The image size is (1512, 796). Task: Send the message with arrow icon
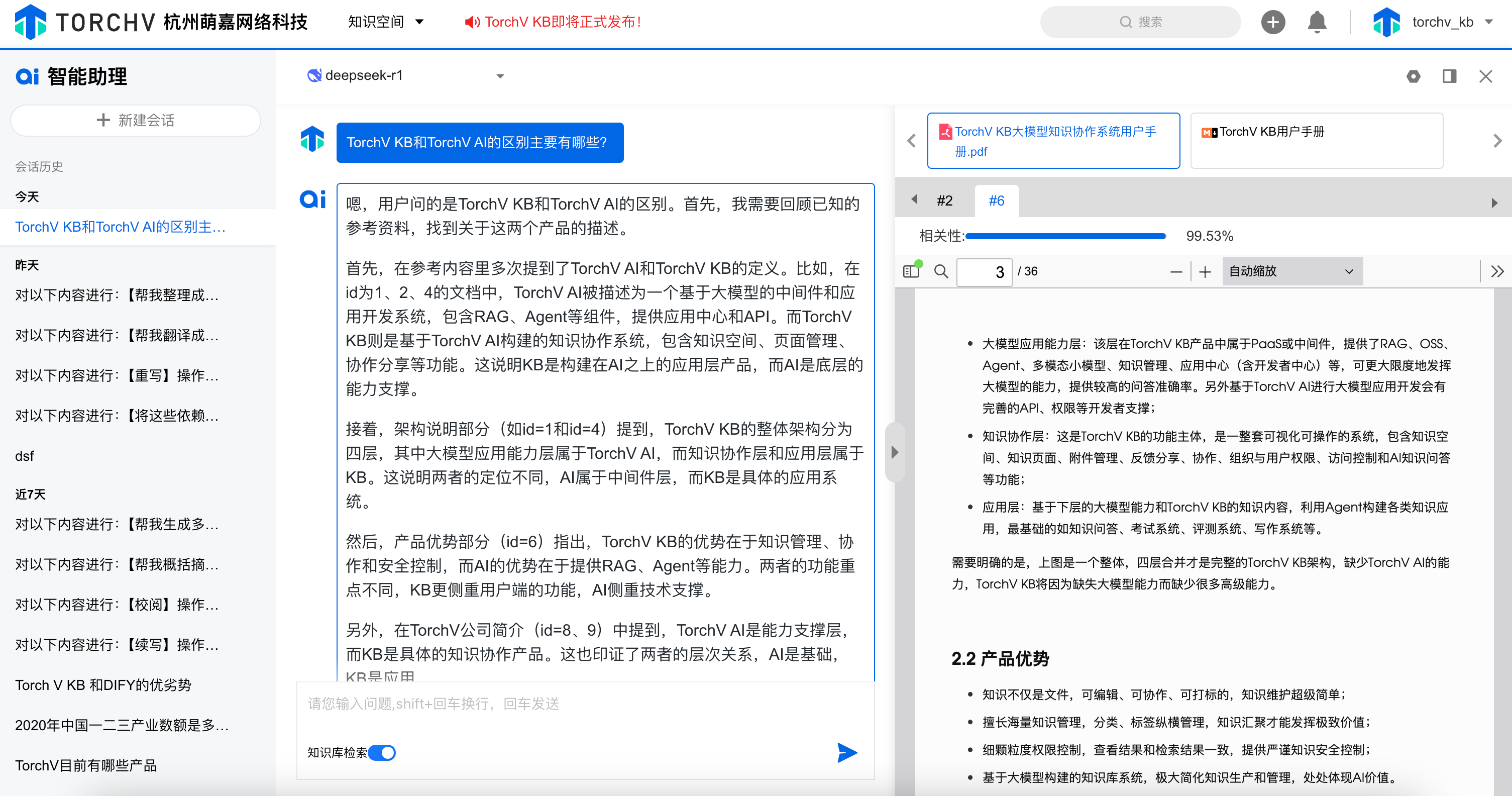click(847, 753)
